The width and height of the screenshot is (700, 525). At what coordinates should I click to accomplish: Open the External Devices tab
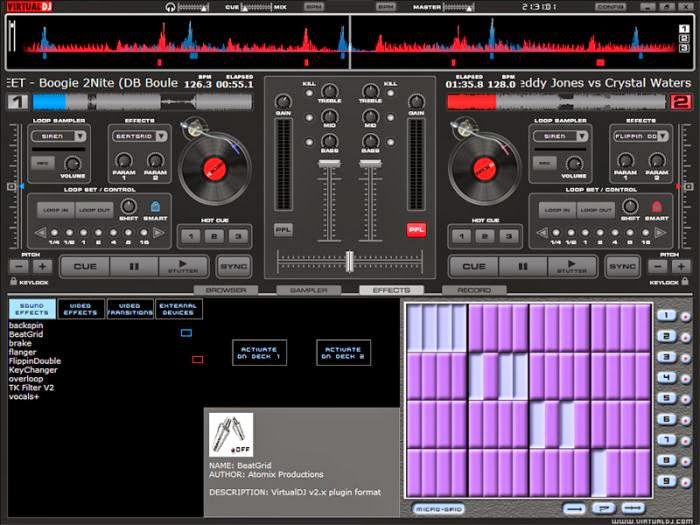178,309
